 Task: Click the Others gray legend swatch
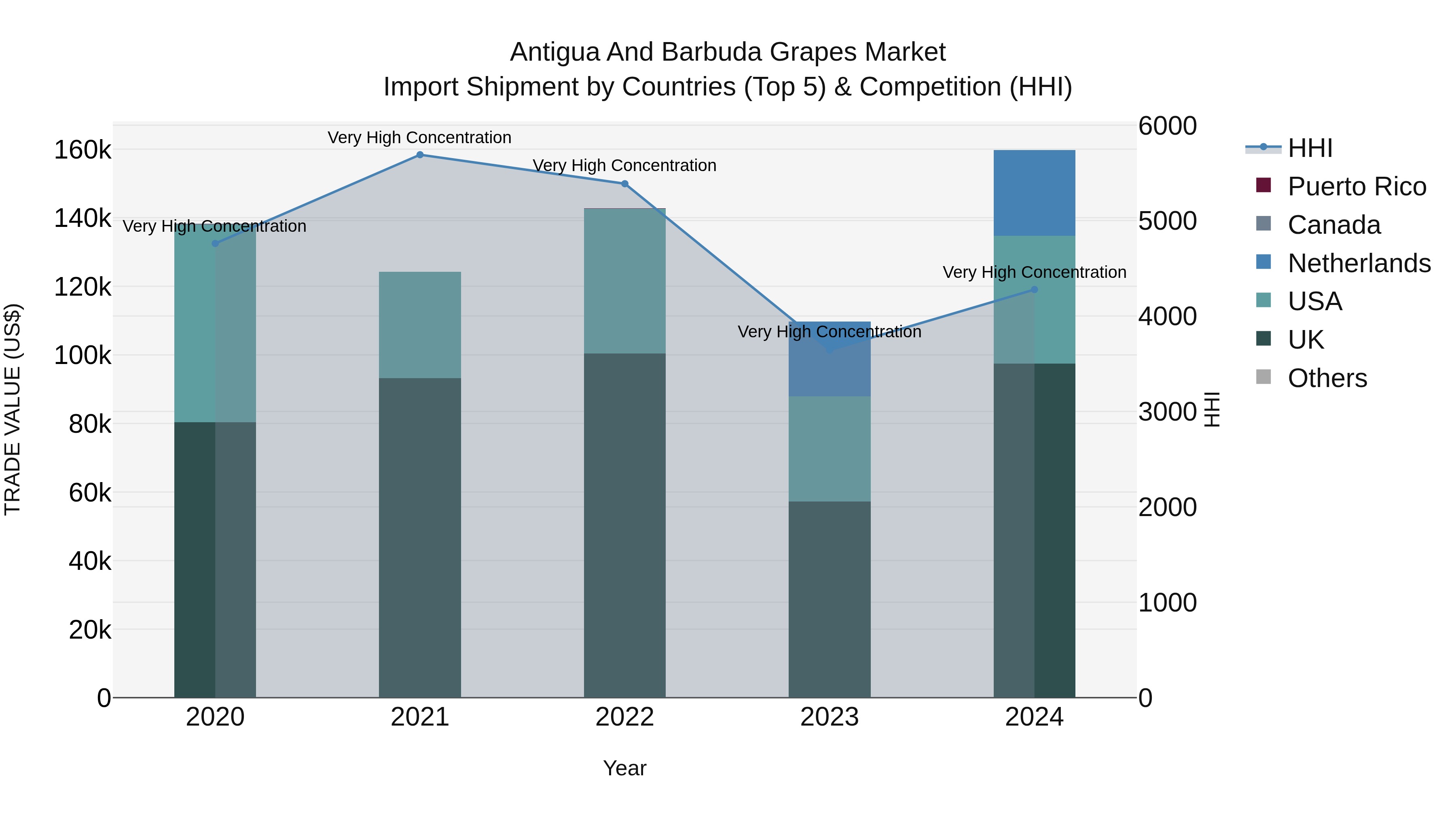(x=1263, y=377)
